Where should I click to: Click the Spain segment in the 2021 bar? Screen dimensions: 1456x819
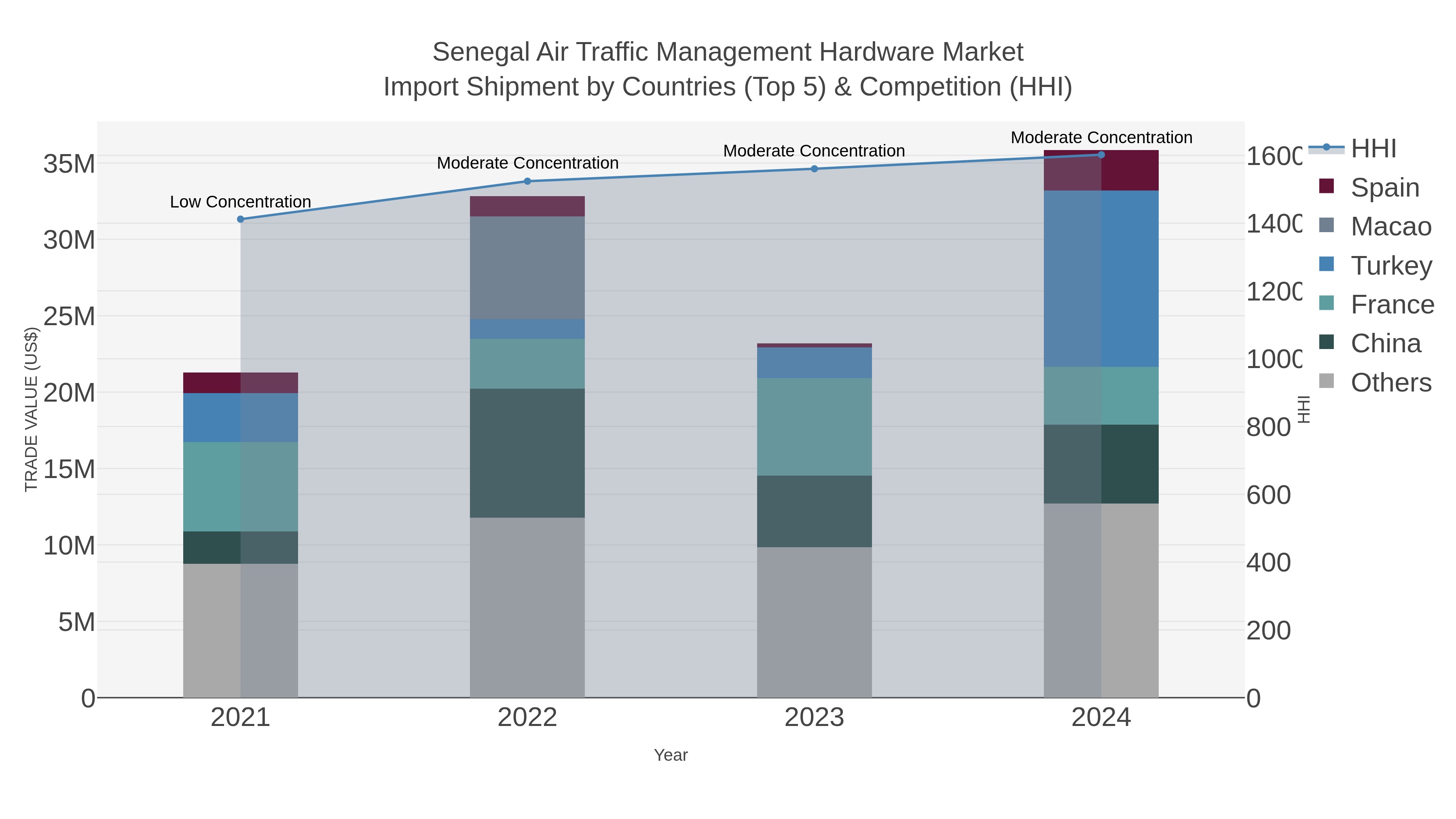pos(240,383)
